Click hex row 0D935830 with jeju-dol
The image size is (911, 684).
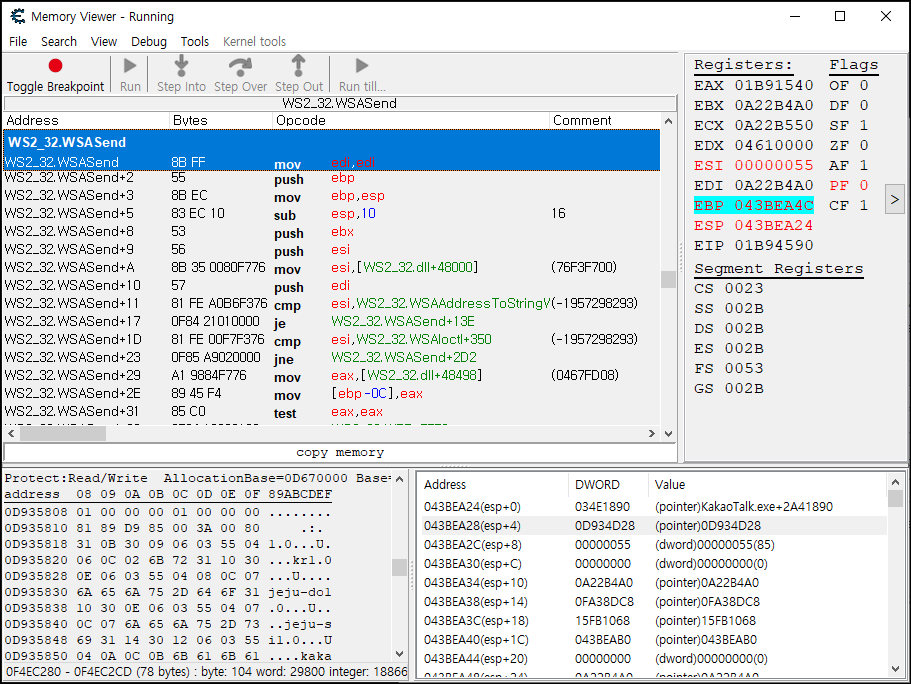point(168,592)
